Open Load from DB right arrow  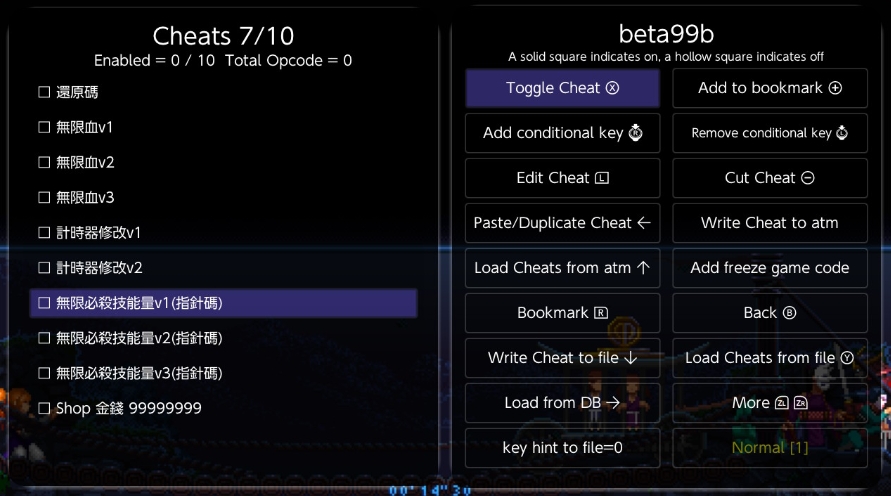pos(562,403)
